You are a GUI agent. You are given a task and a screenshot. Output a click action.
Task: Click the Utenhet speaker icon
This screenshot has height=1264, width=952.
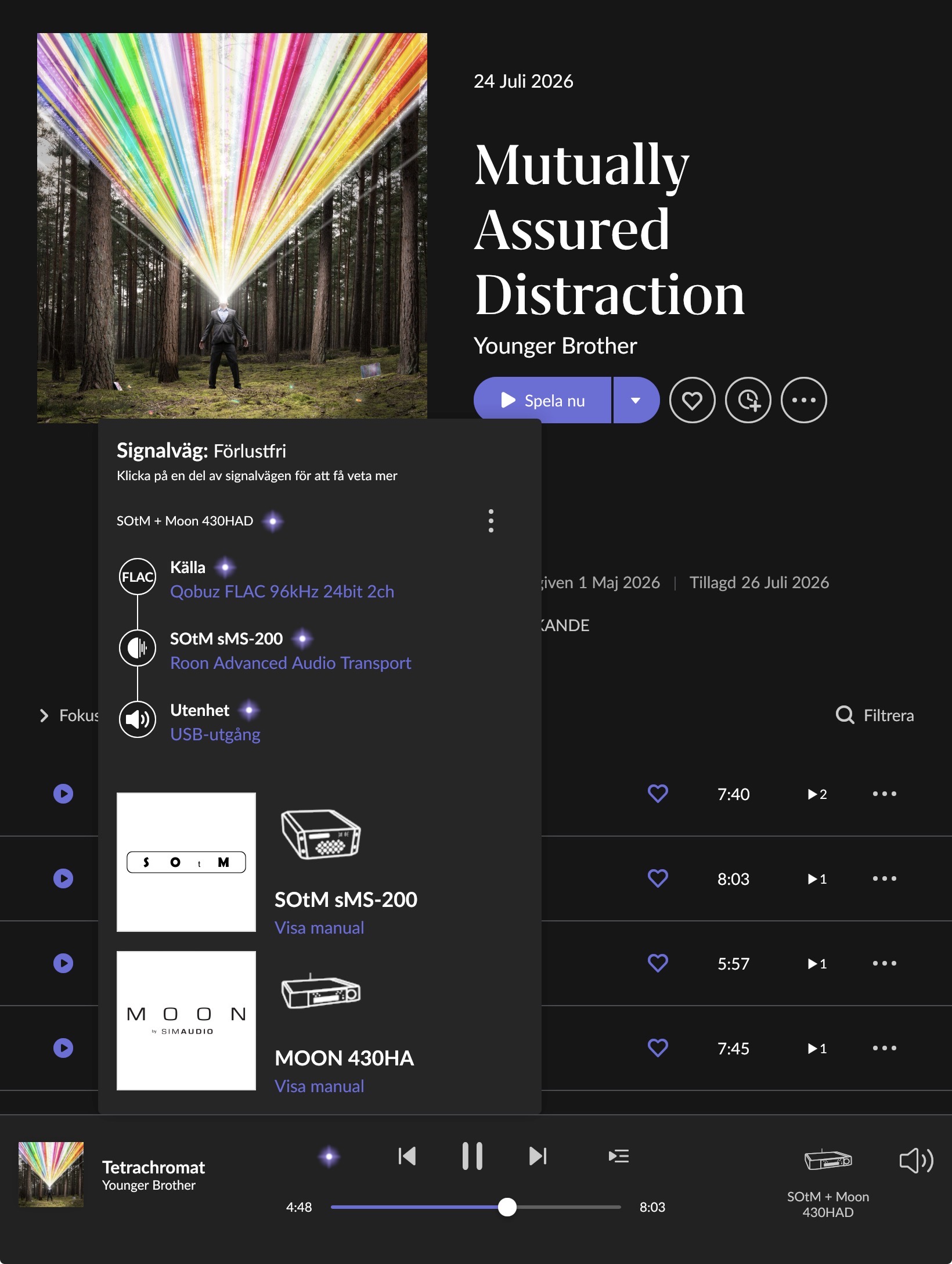coord(138,719)
